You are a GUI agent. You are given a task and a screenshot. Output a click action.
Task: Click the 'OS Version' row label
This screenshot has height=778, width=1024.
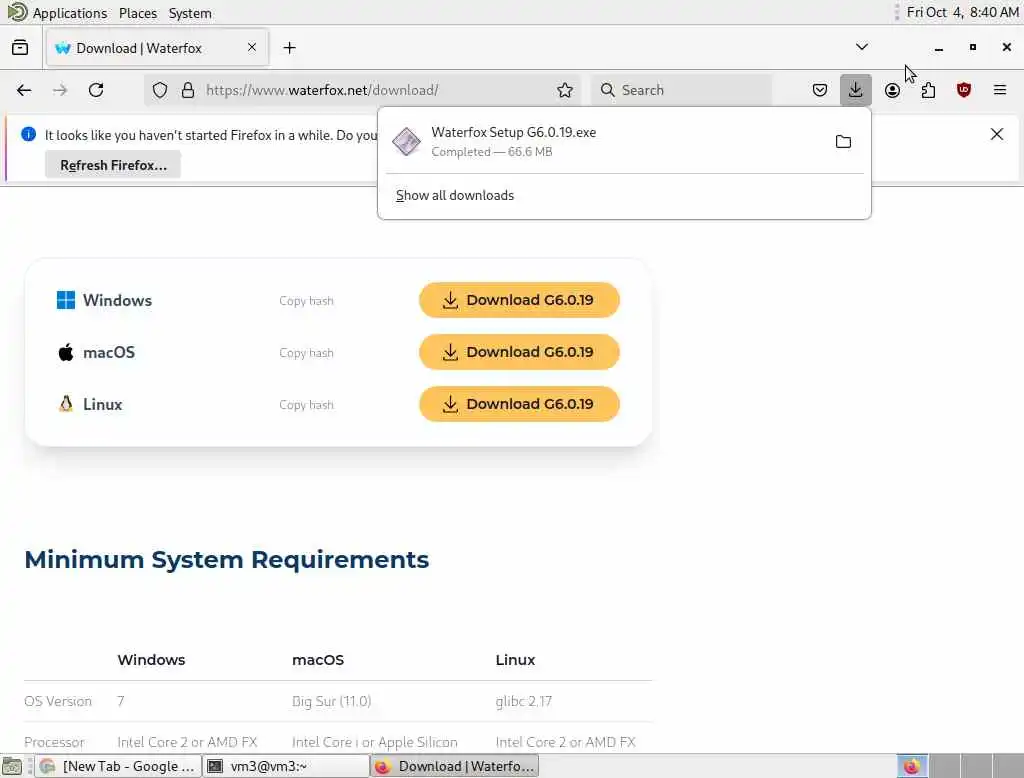click(58, 701)
